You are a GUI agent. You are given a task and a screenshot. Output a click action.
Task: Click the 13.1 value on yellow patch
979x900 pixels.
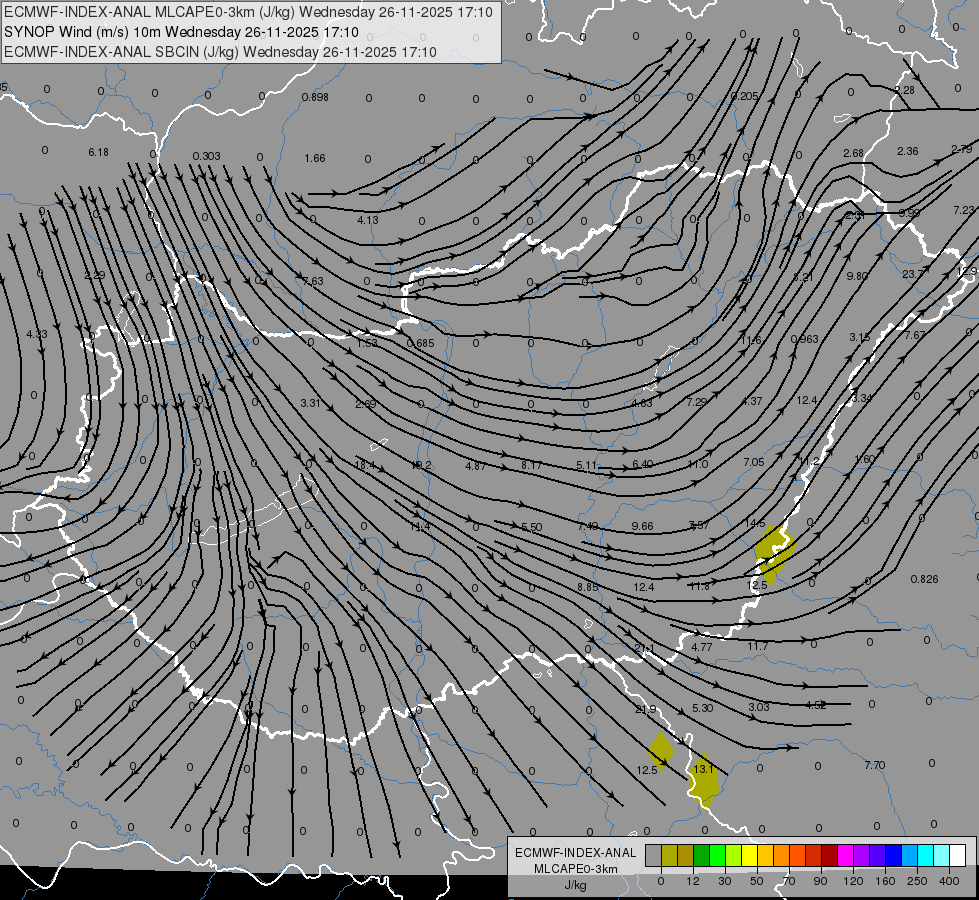704,769
